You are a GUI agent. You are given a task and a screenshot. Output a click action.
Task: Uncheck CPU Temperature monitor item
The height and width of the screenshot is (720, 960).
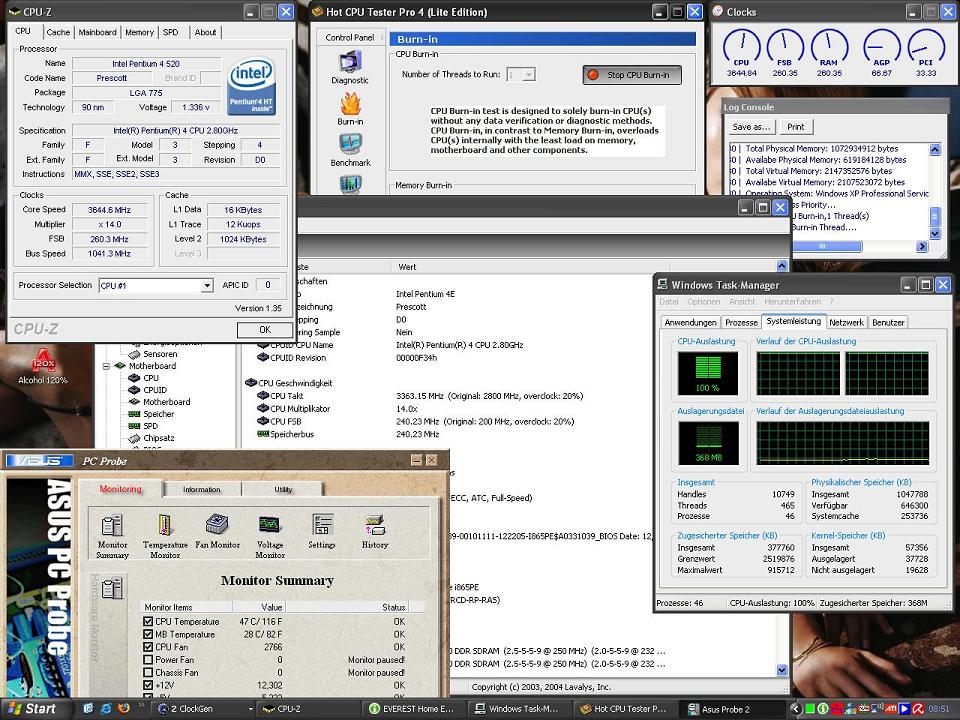pos(148,621)
